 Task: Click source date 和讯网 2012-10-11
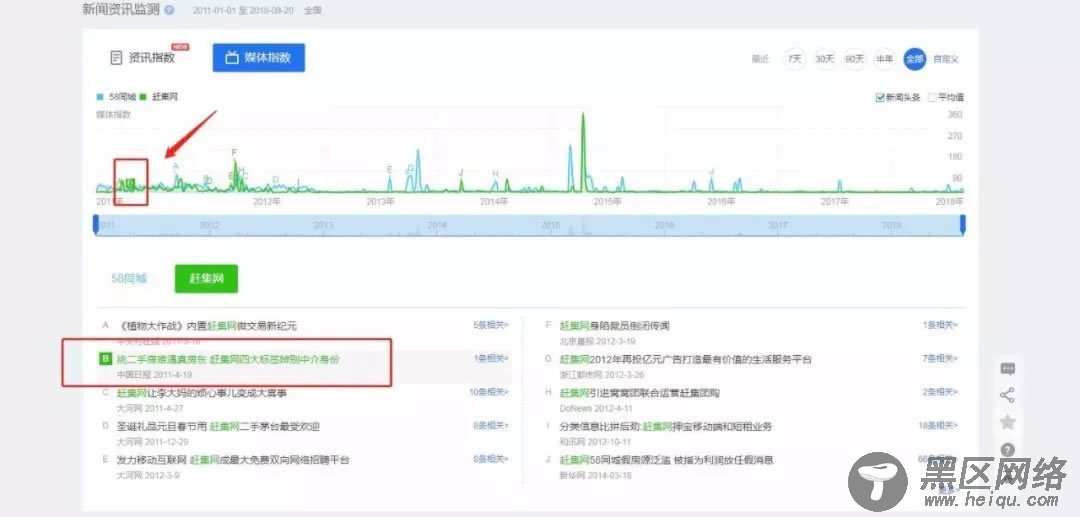pyautogui.click(x=595, y=442)
